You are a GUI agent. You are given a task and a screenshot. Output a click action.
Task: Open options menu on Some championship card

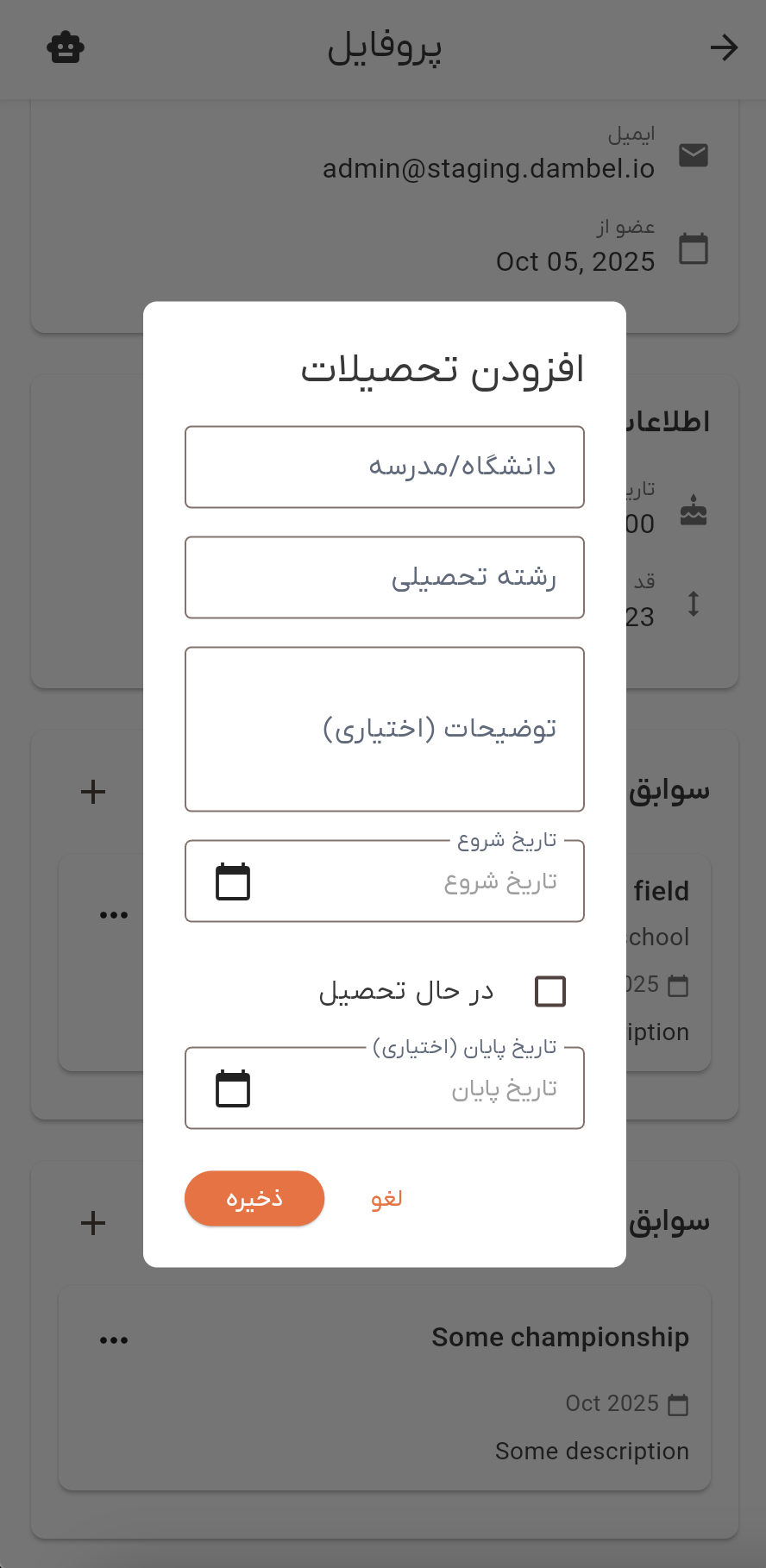point(113,1338)
